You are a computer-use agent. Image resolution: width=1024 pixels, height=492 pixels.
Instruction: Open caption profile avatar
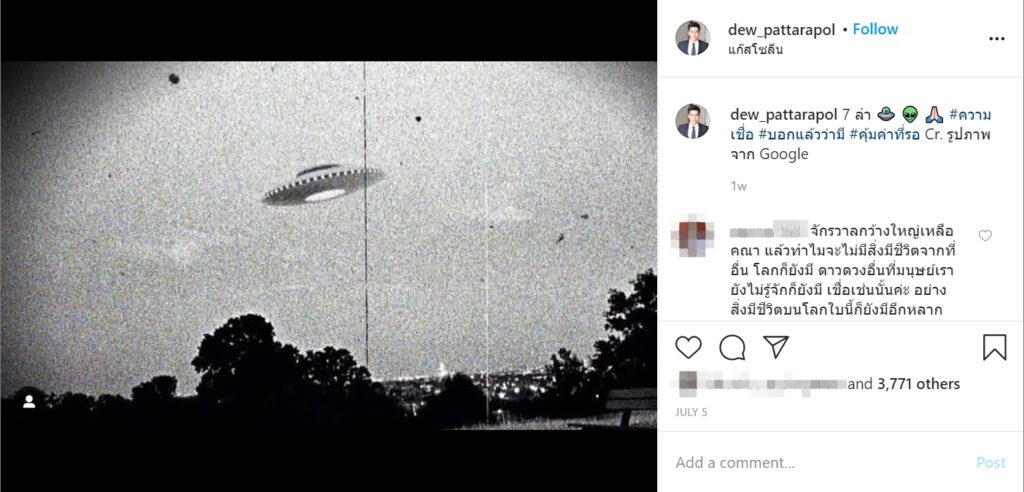692,122
